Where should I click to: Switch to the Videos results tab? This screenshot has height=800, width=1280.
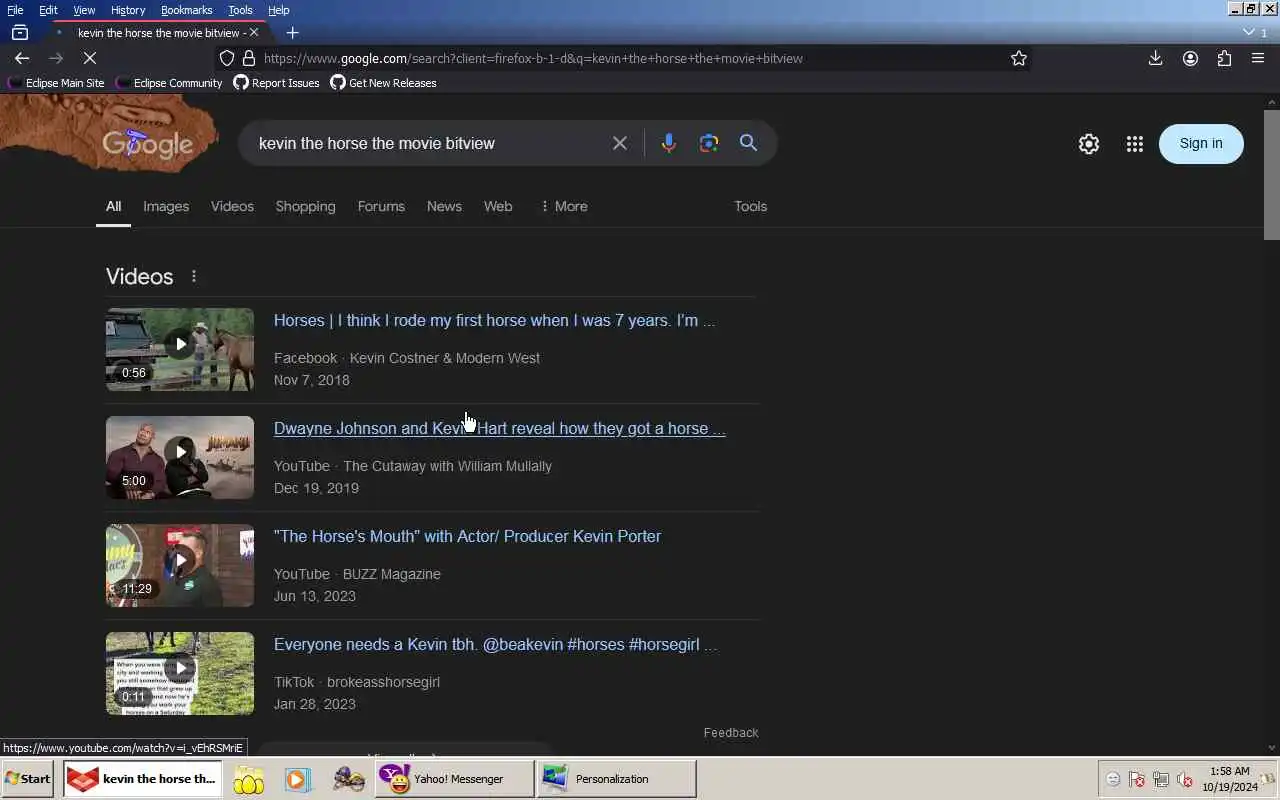click(232, 206)
